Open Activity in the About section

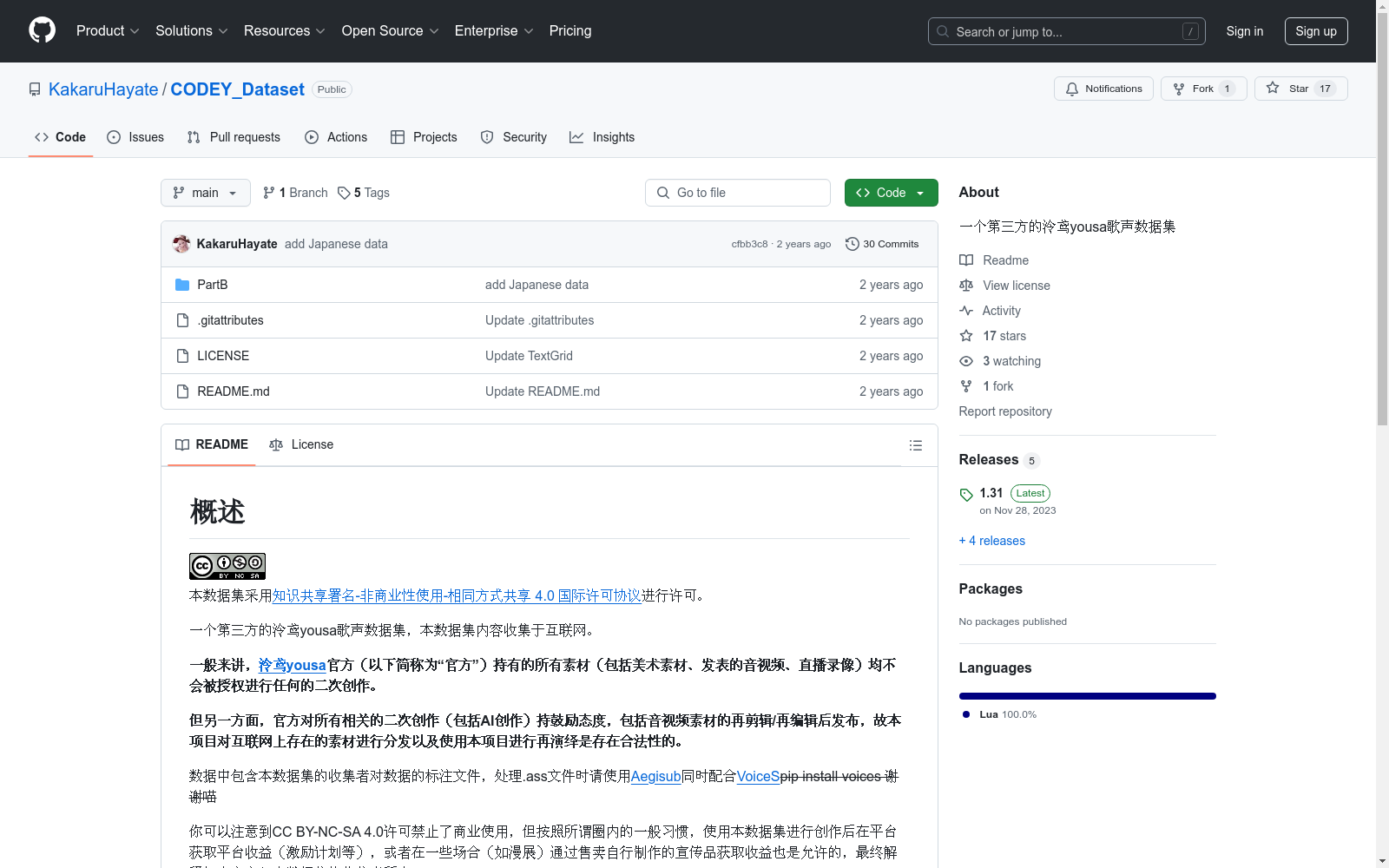(990, 311)
